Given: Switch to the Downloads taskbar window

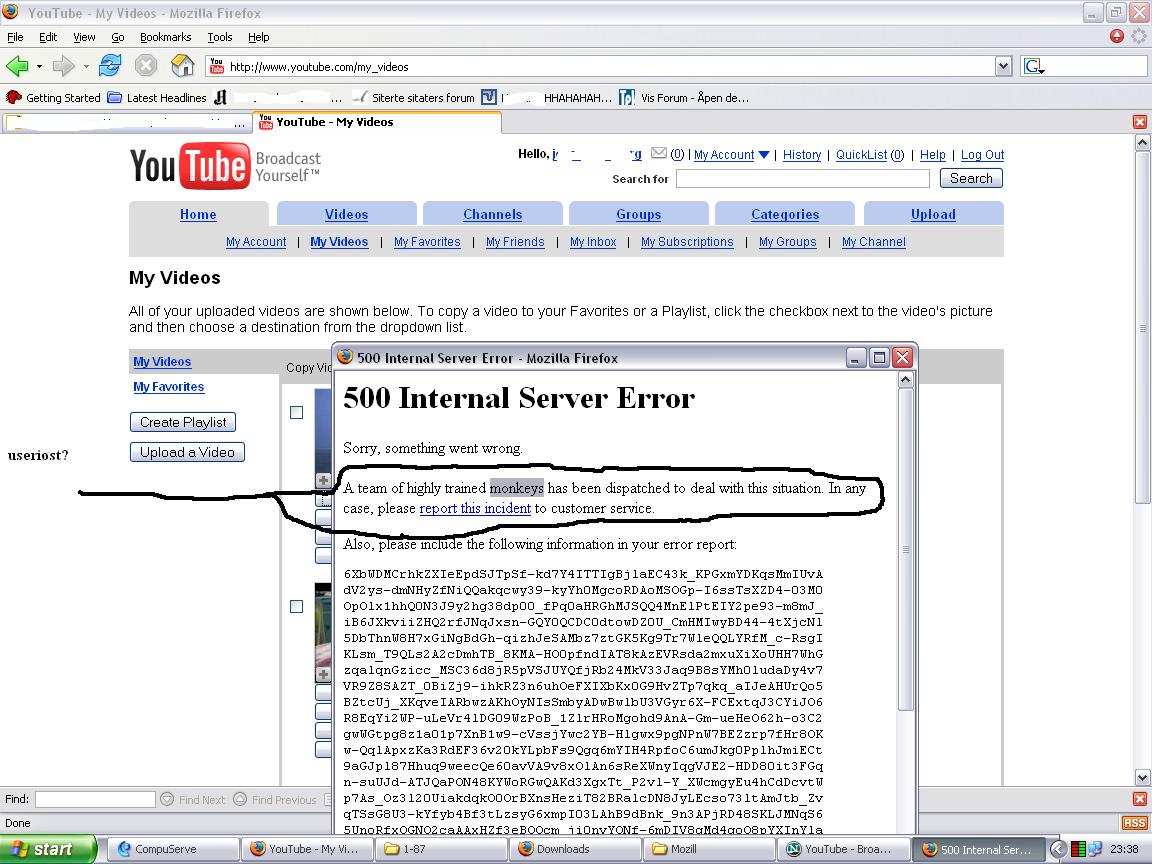Looking at the screenshot, I should (577, 849).
